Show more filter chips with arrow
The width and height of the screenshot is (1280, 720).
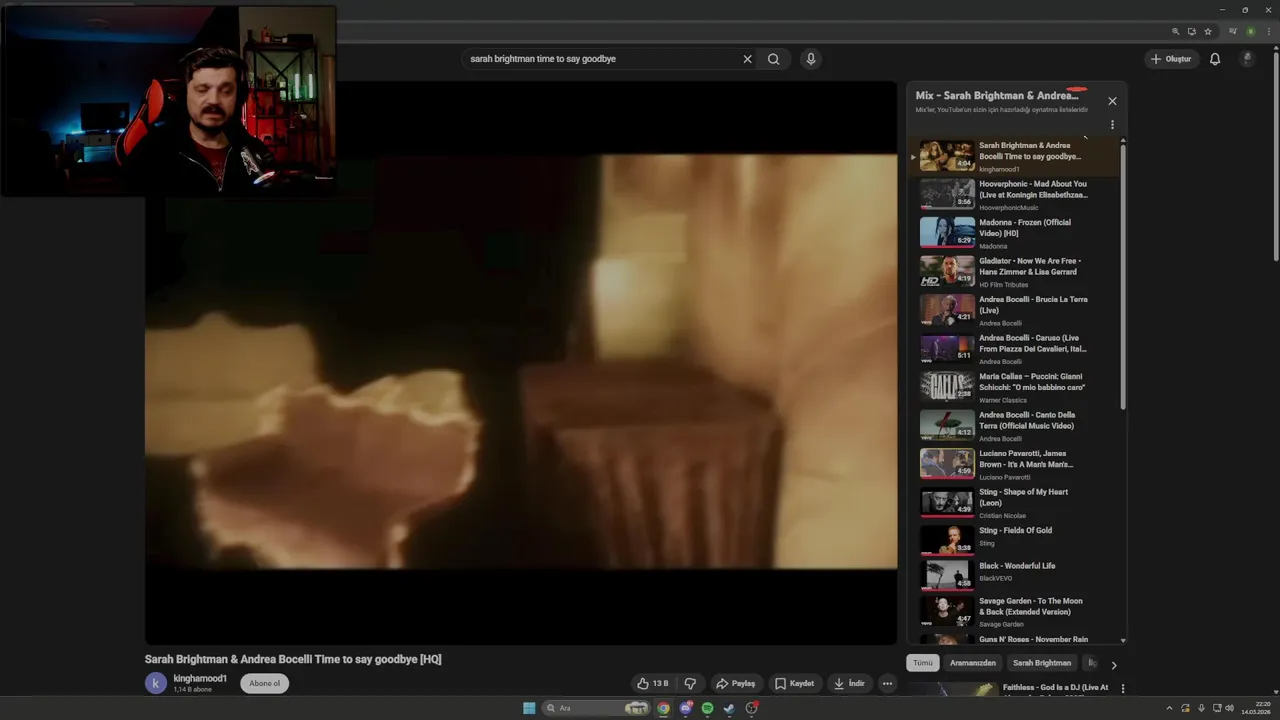click(x=1113, y=665)
